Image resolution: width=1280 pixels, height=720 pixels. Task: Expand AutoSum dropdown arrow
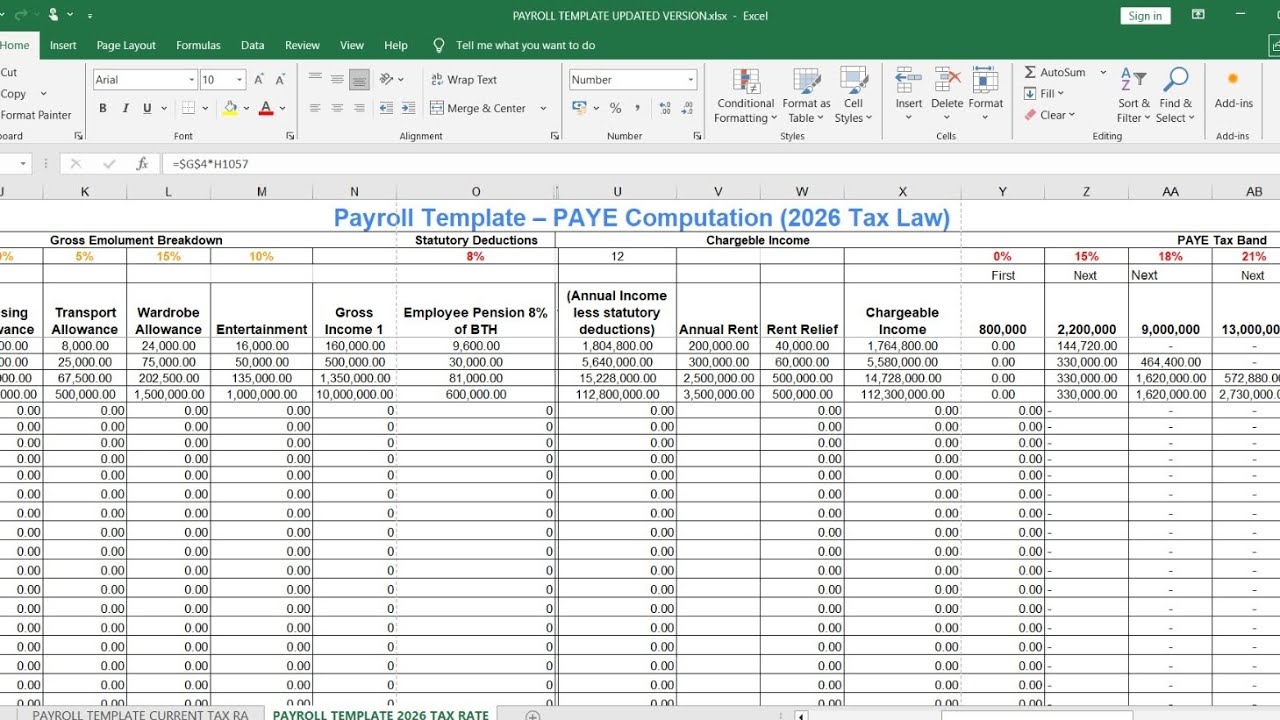pyautogui.click(x=1103, y=72)
